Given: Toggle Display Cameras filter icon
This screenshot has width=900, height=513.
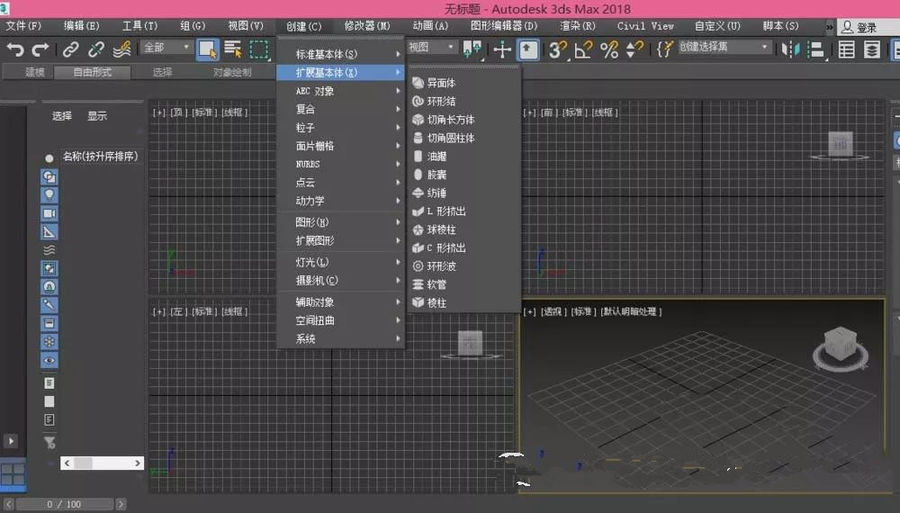Looking at the screenshot, I should pyautogui.click(x=49, y=213).
